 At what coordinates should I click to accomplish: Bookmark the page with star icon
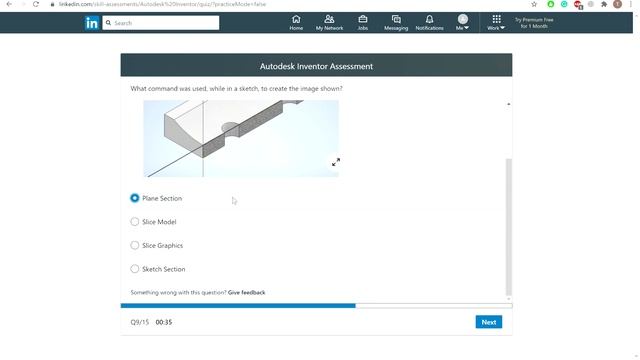pyautogui.click(x=534, y=4)
